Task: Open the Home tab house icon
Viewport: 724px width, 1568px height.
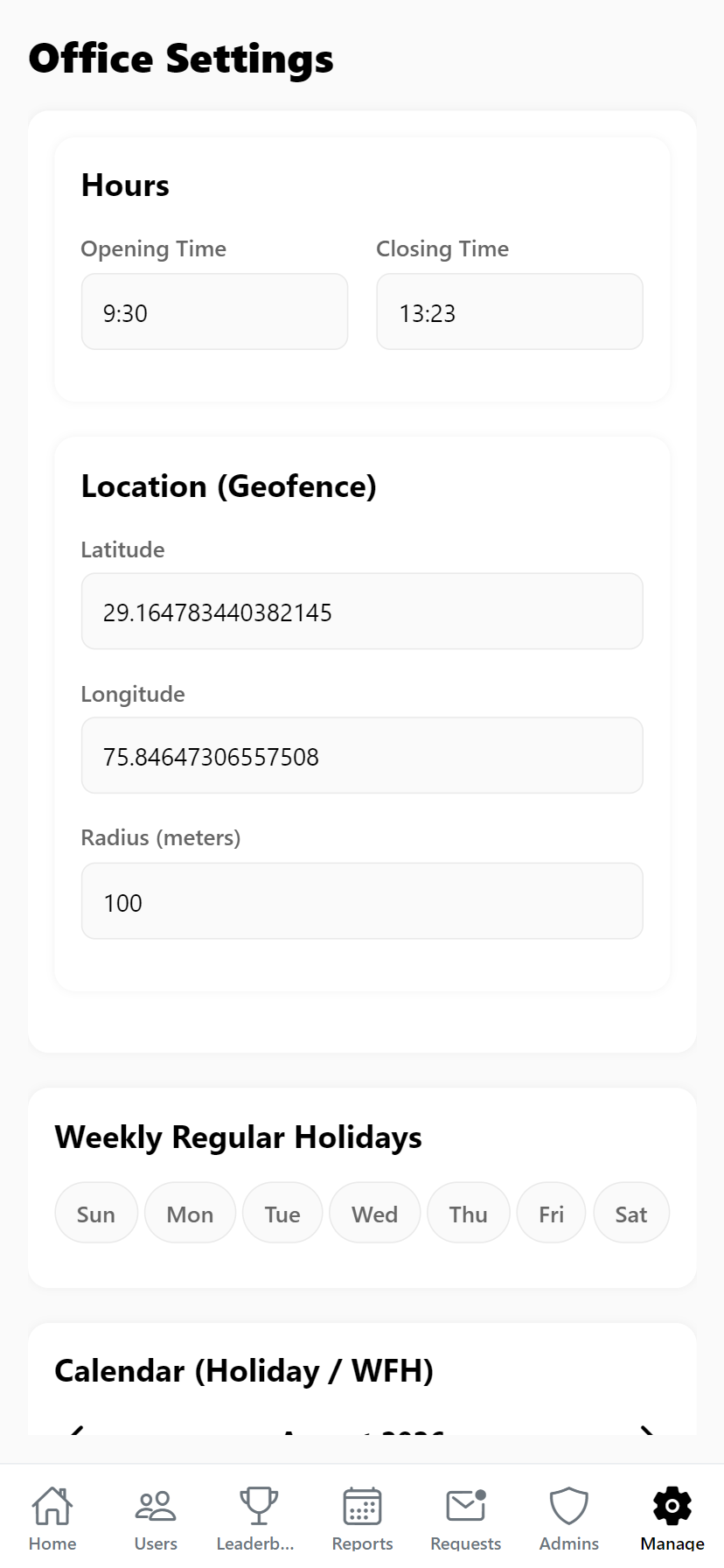Action: pos(52,1506)
